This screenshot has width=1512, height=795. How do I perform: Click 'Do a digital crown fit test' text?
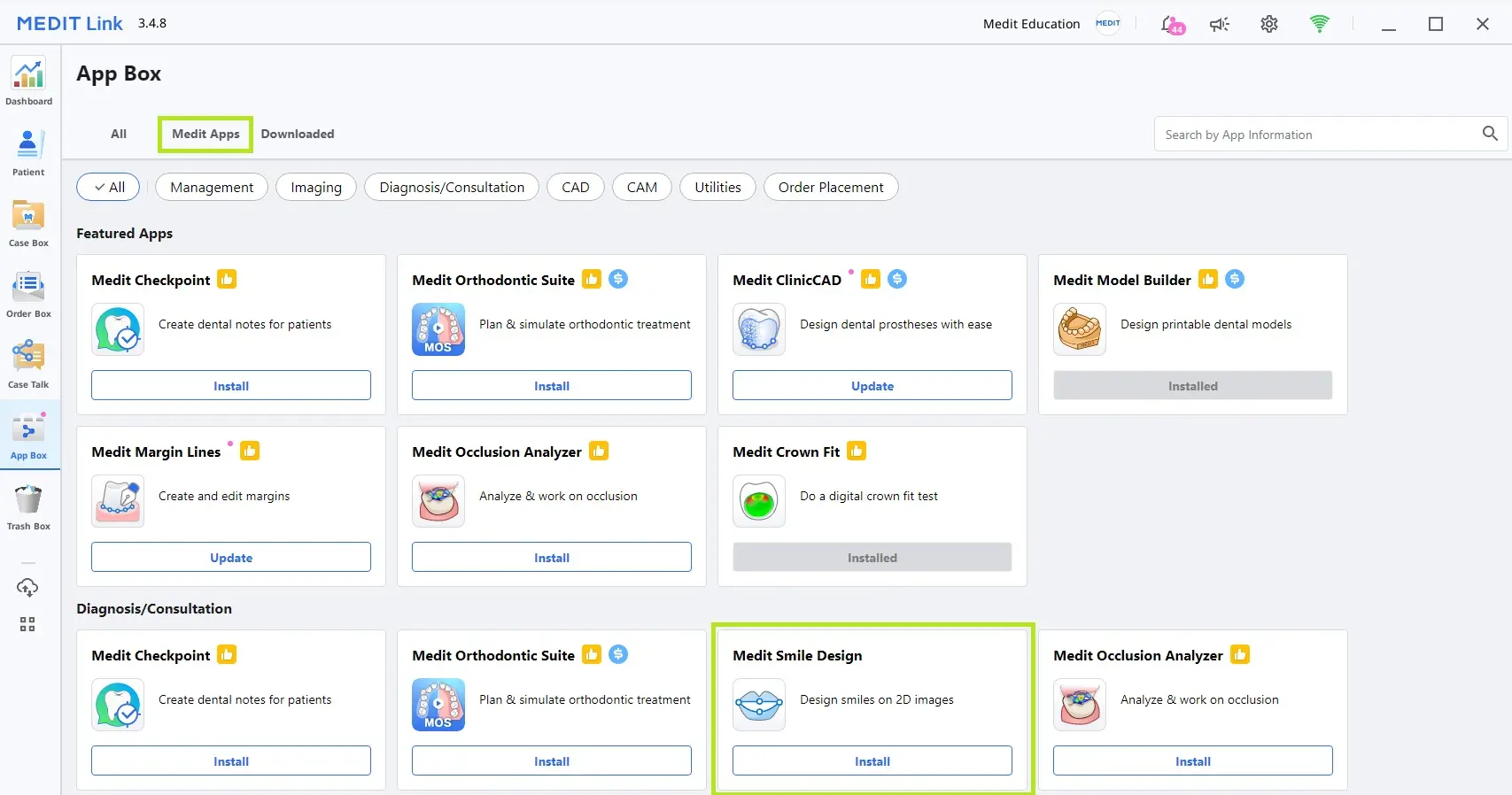(x=869, y=496)
